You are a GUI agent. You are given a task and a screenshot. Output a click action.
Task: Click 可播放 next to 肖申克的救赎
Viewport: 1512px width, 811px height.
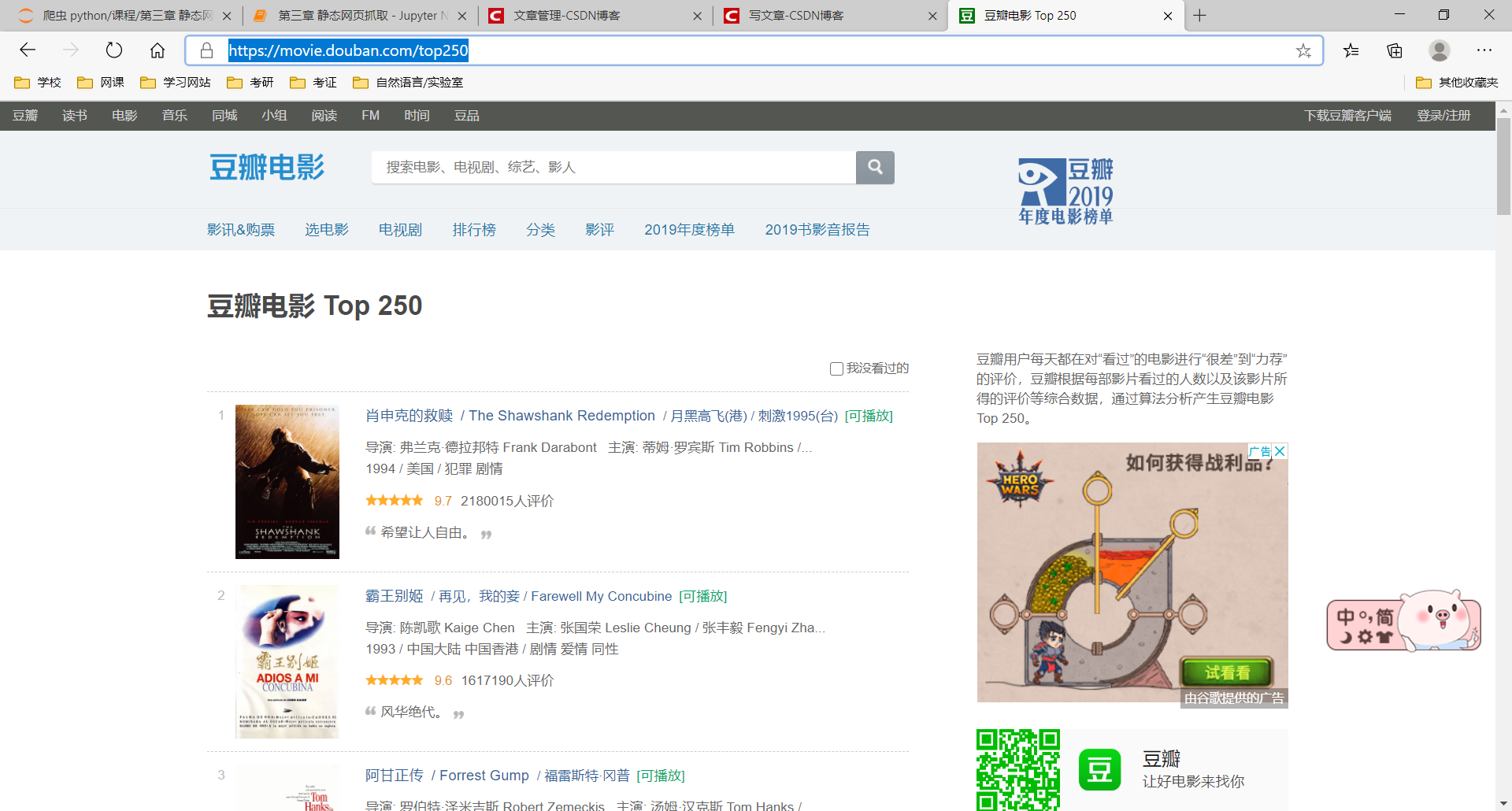869,416
